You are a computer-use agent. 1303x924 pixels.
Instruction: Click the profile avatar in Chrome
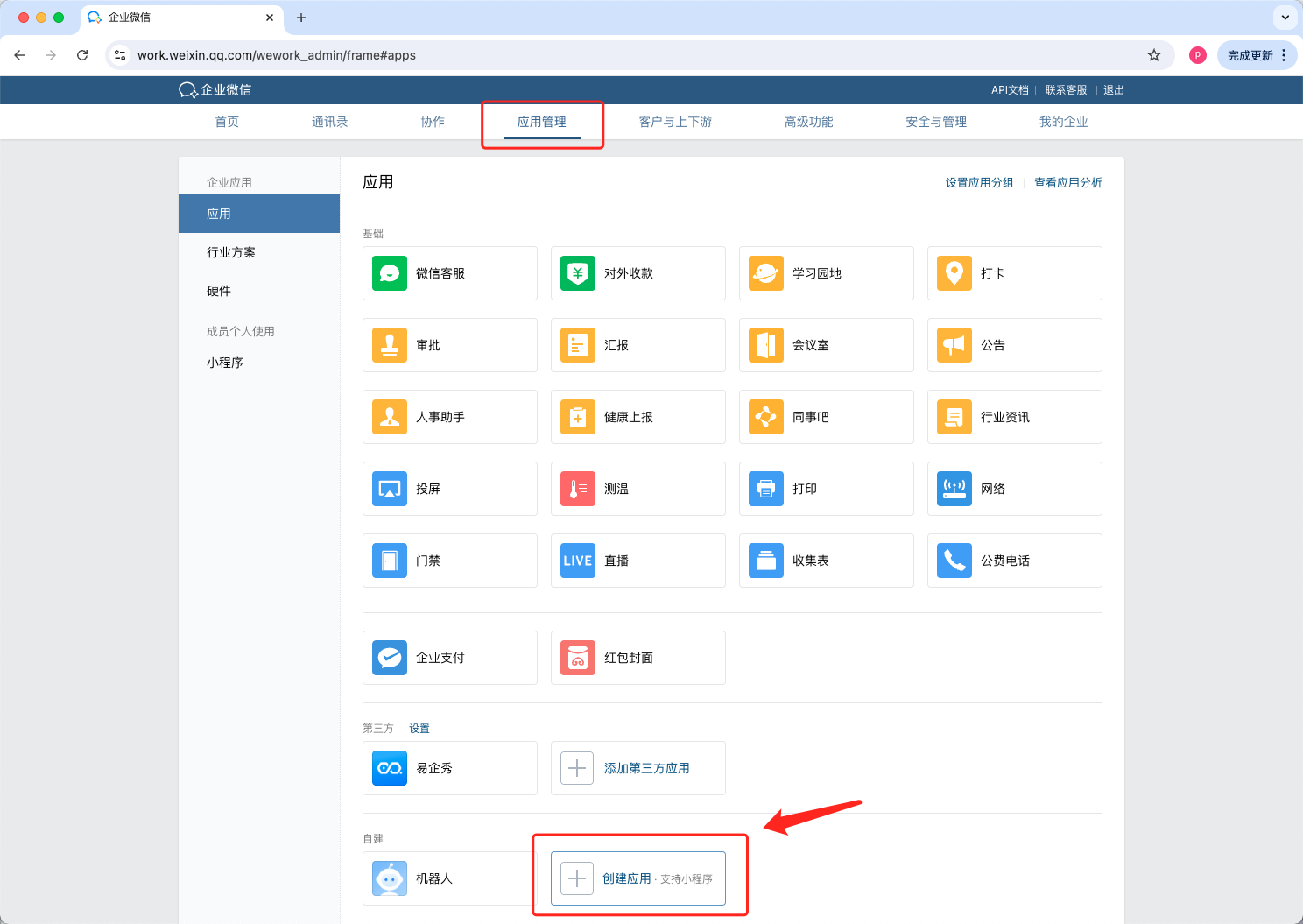pos(1198,55)
